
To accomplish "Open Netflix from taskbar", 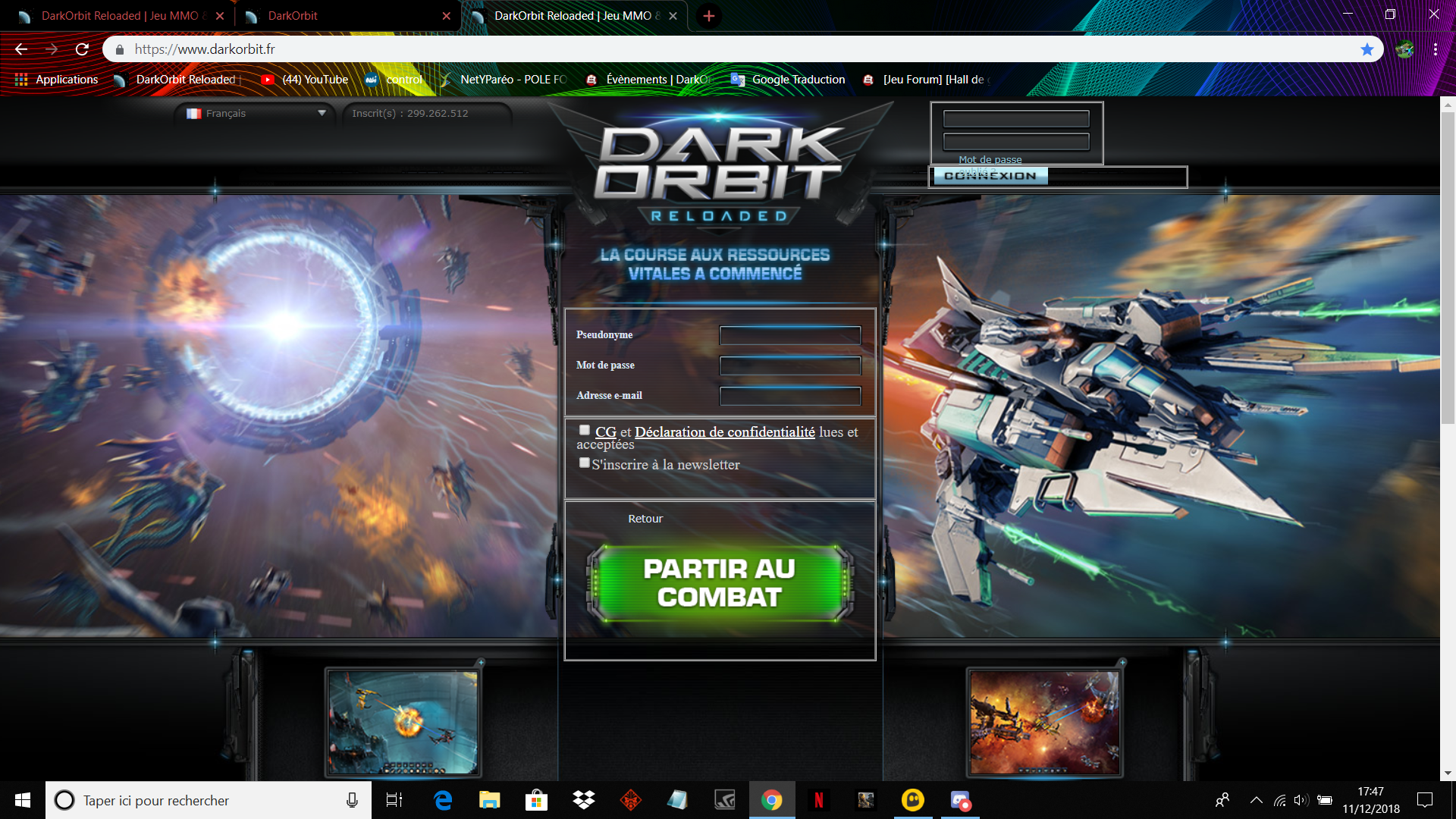I will point(819,800).
